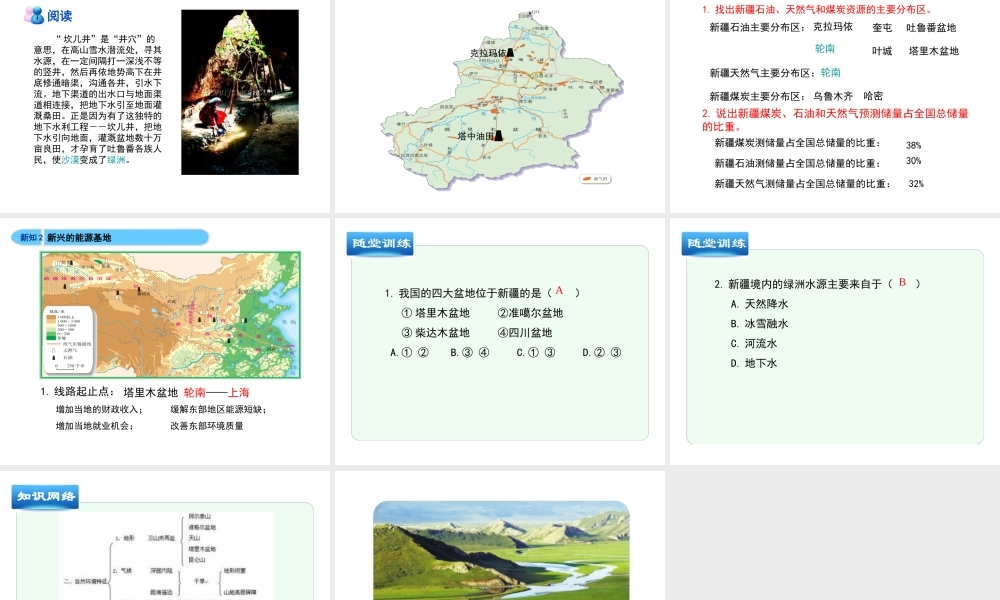Click the 新知 2 新兴的能源基地 header tab
The image size is (1000, 600).
click(x=110, y=237)
